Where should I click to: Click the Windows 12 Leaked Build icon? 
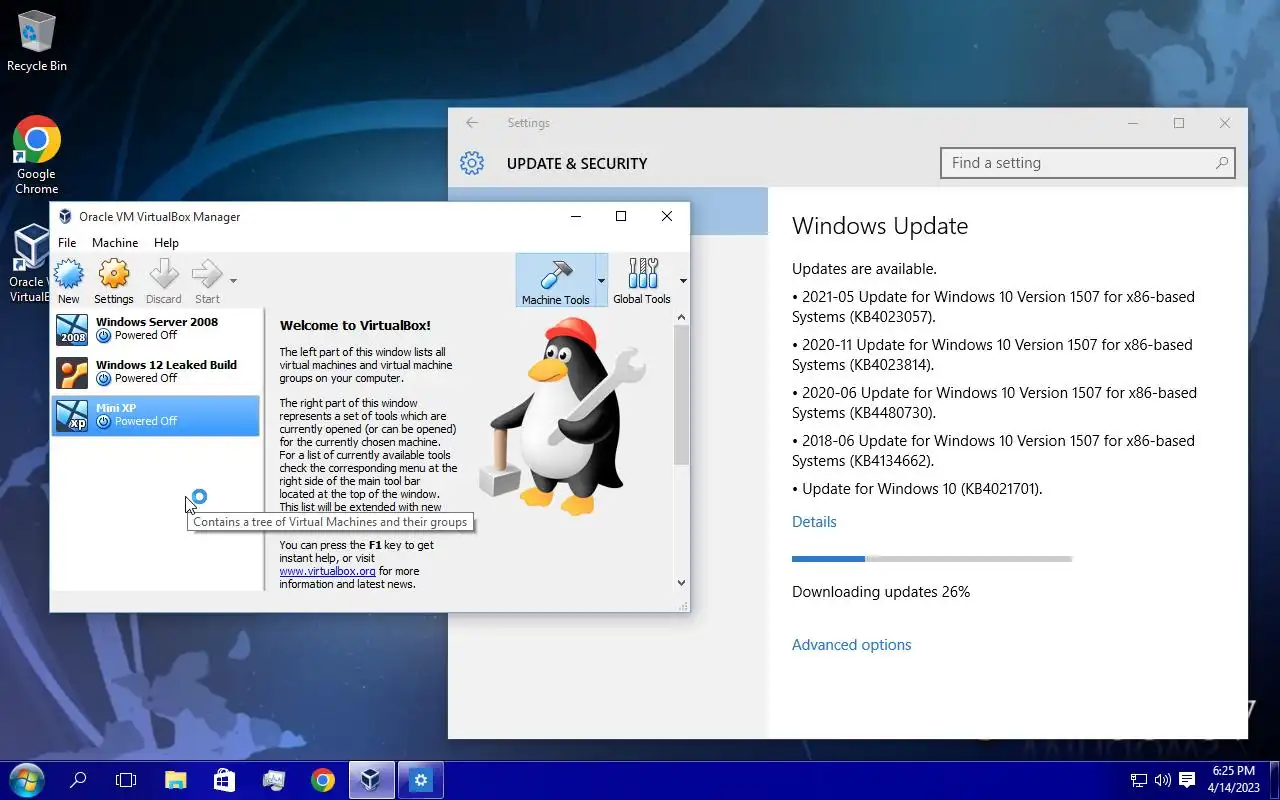pos(72,372)
